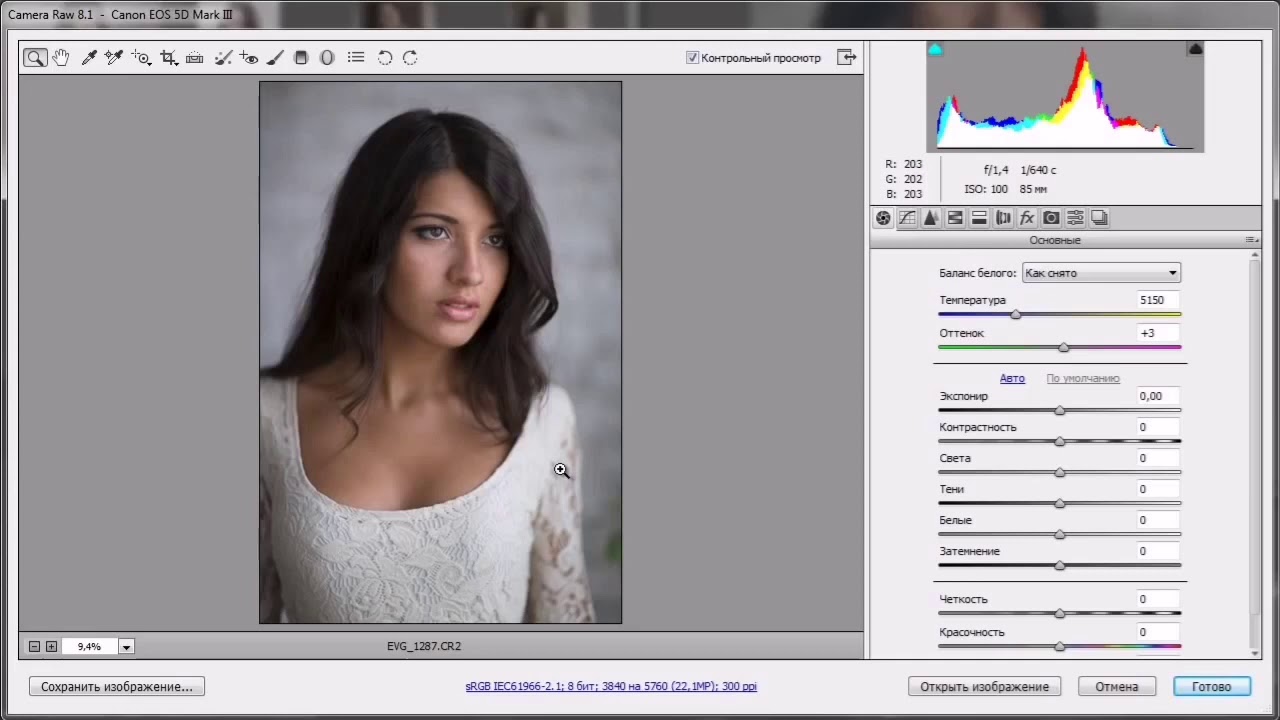Open the Основные panel options menu
This screenshot has height=720, width=1280.
1251,240
